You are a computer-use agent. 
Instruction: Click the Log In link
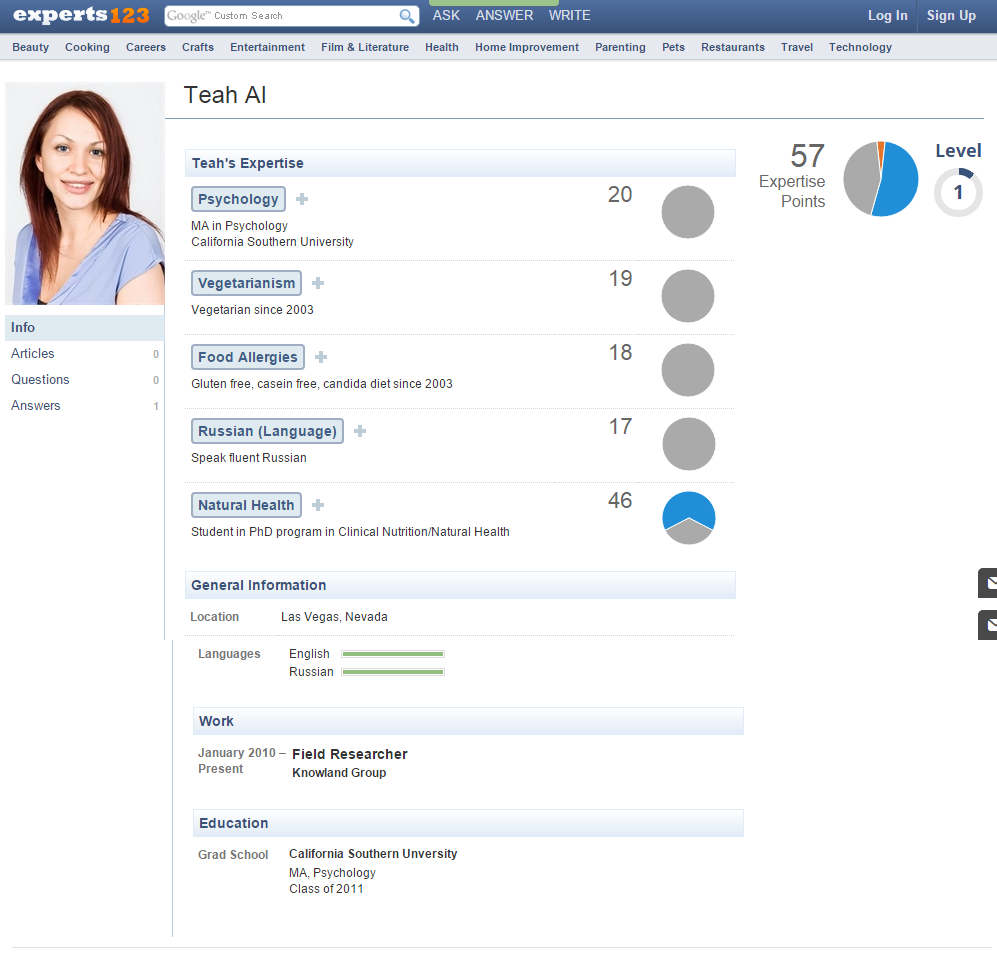(x=888, y=16)
